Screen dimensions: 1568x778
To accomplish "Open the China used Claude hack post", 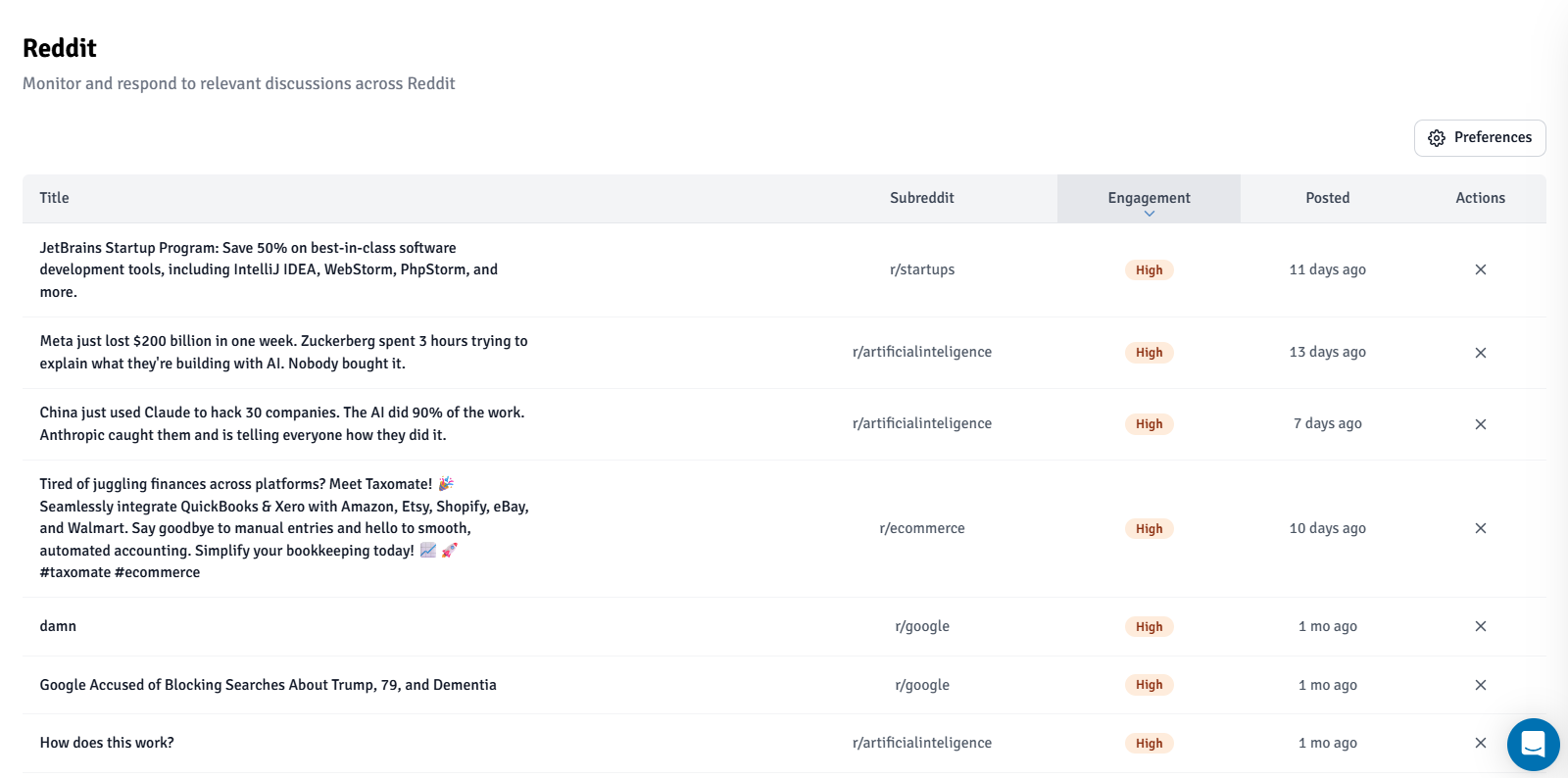I will click(x=282, y=423).
